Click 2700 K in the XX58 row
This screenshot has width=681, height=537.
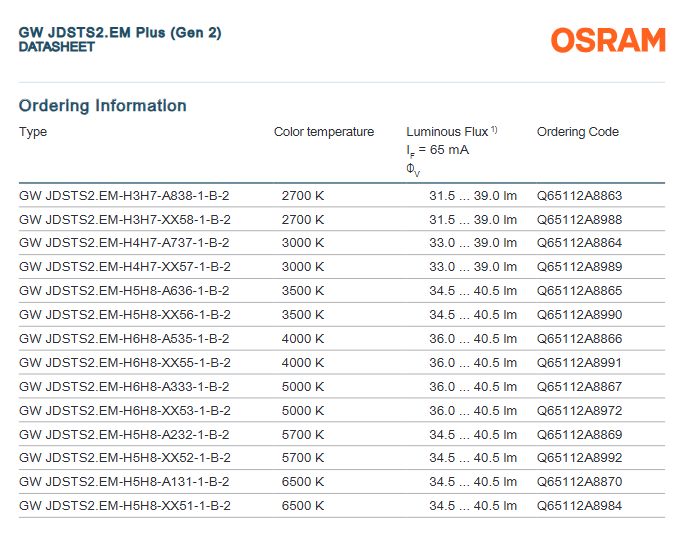[x=303, y=219]
